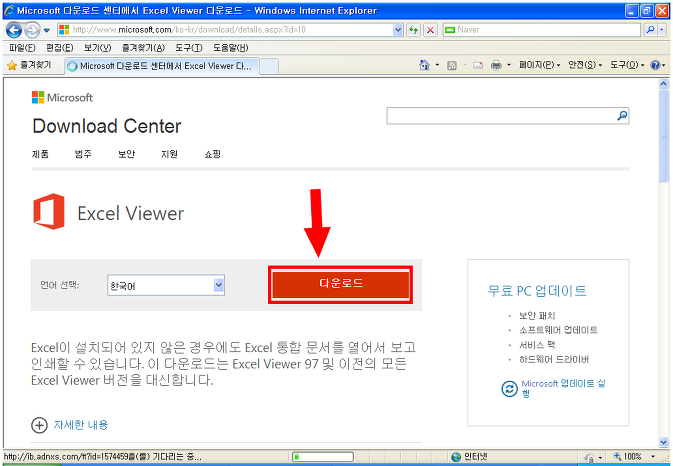The height and width of the screenshot is (466, 673).
Task: Click the Internet Explorer title bar icon
Action: pyautogui.click(x=9, y=10)
